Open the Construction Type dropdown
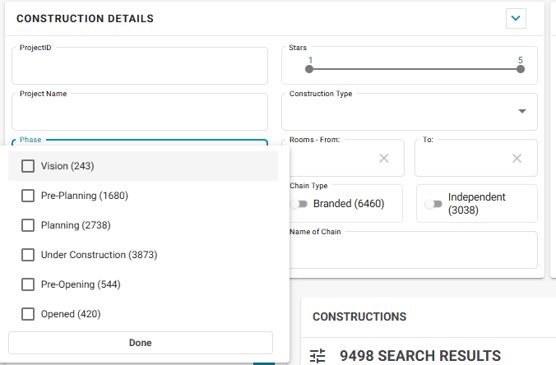This screenshot has height=365, width=556. (x=409, y=112)
